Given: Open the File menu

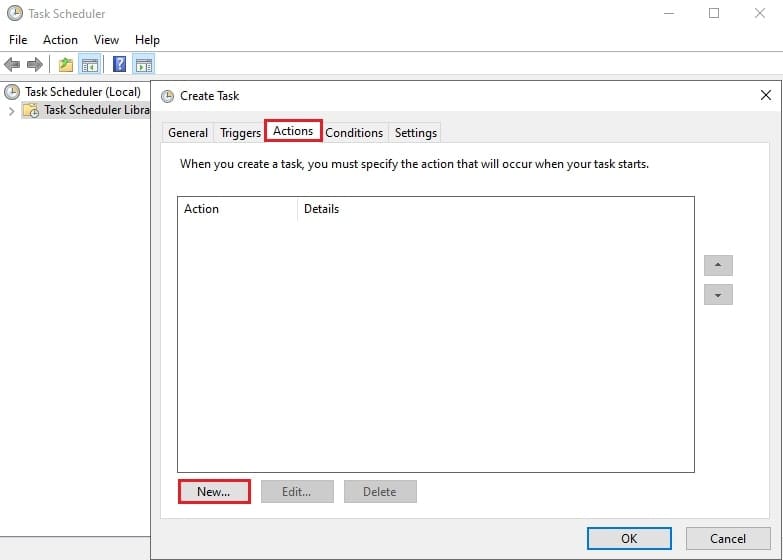Looking at the screenshot, I should pyautogui.click(x=18, y=40).
